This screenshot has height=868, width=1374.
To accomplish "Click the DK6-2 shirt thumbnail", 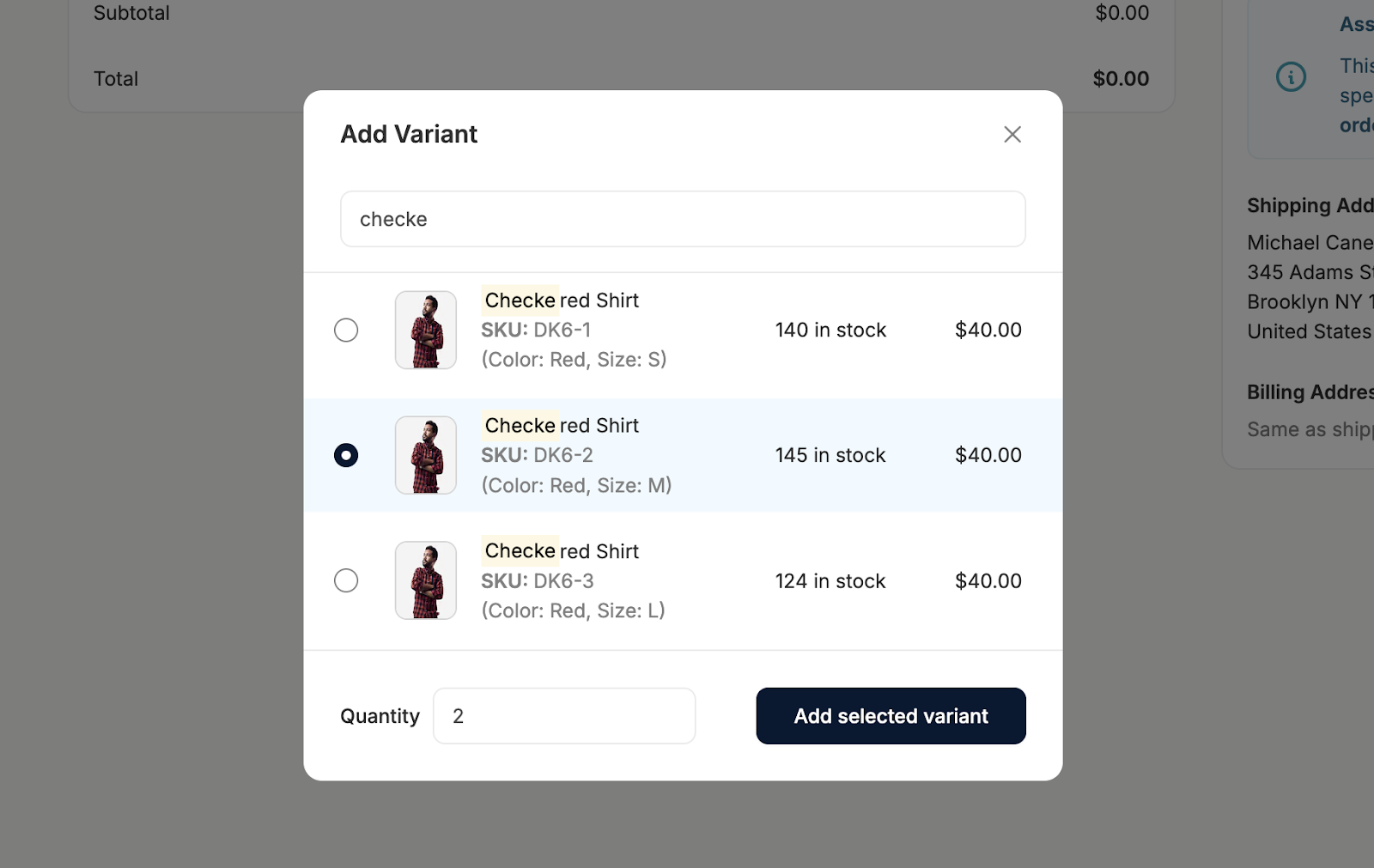I will coord(426,455).
